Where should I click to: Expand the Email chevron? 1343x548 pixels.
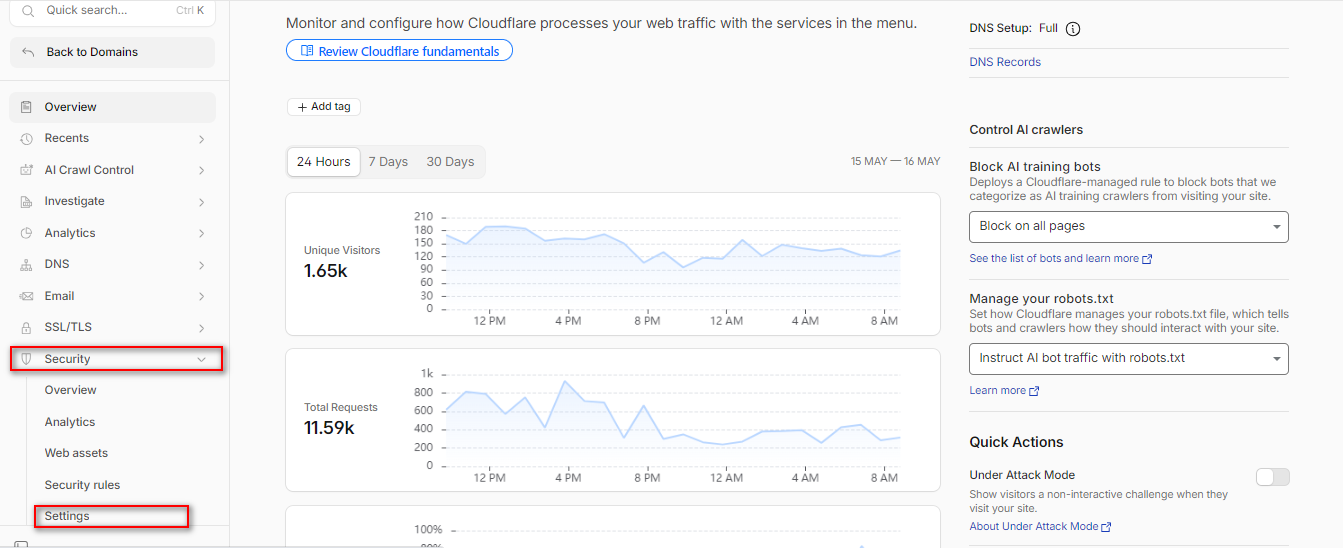pyautogui.click(x=202, y=297)
